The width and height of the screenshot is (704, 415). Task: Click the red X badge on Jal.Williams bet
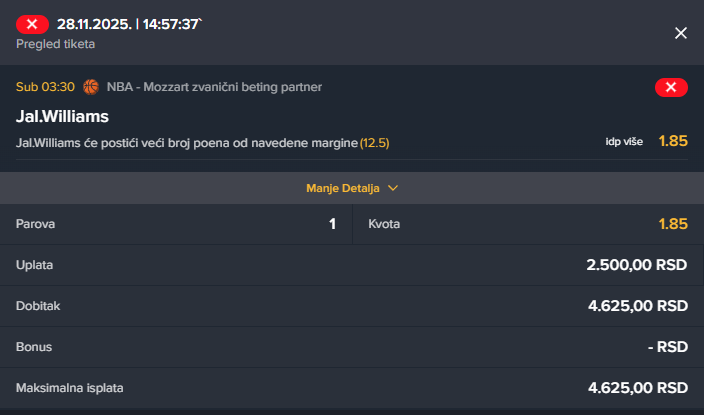tap(670, 88)
